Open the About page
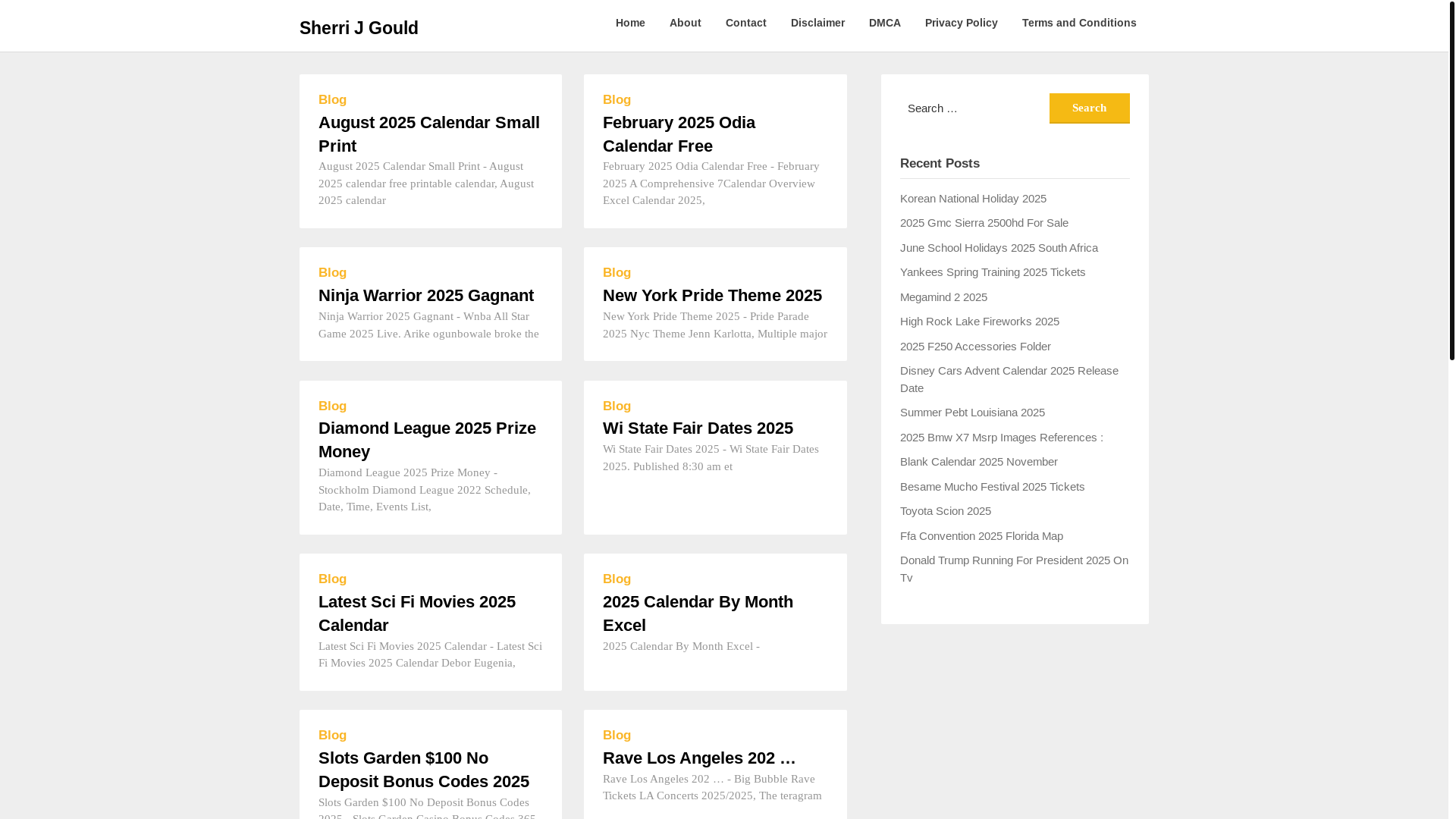1456x819 pixels. click(x=685, y=23)
